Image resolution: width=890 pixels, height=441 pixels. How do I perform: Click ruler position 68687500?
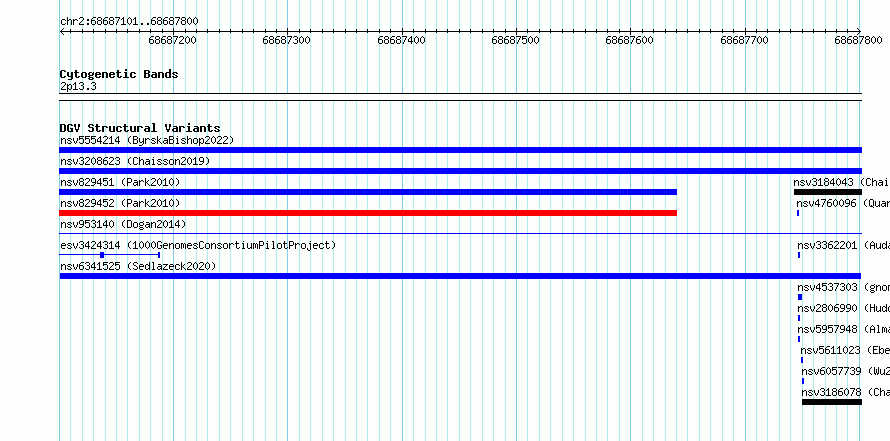point(515,40)
